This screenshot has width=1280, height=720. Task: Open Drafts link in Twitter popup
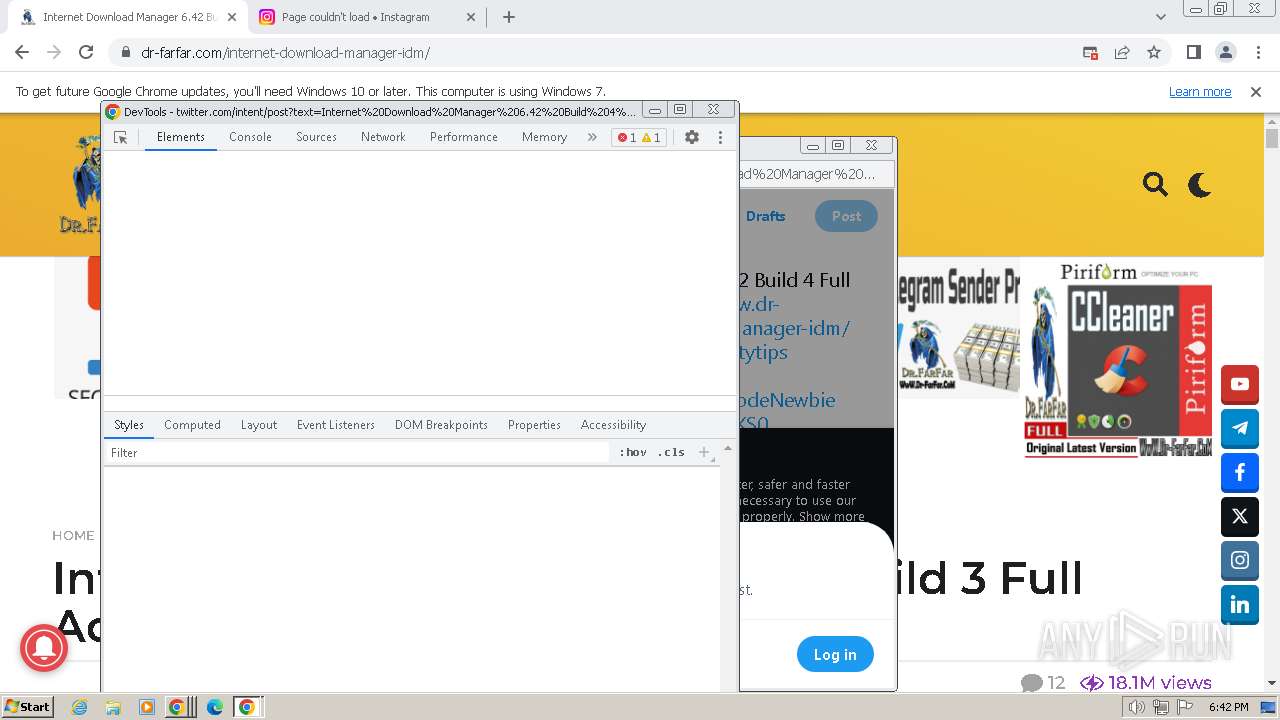(x=765, y=216)
